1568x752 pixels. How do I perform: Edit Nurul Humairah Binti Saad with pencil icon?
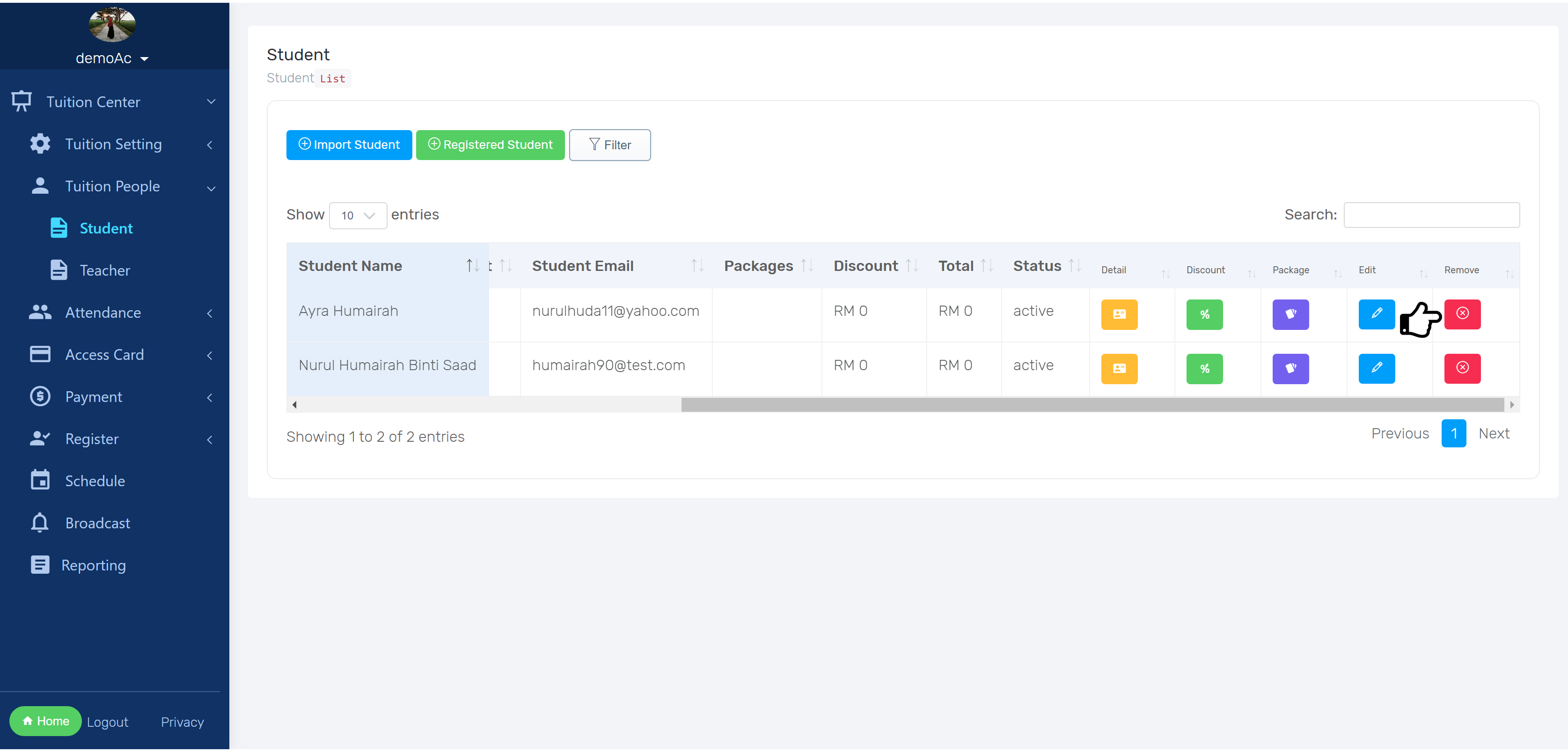[1376, 368]
